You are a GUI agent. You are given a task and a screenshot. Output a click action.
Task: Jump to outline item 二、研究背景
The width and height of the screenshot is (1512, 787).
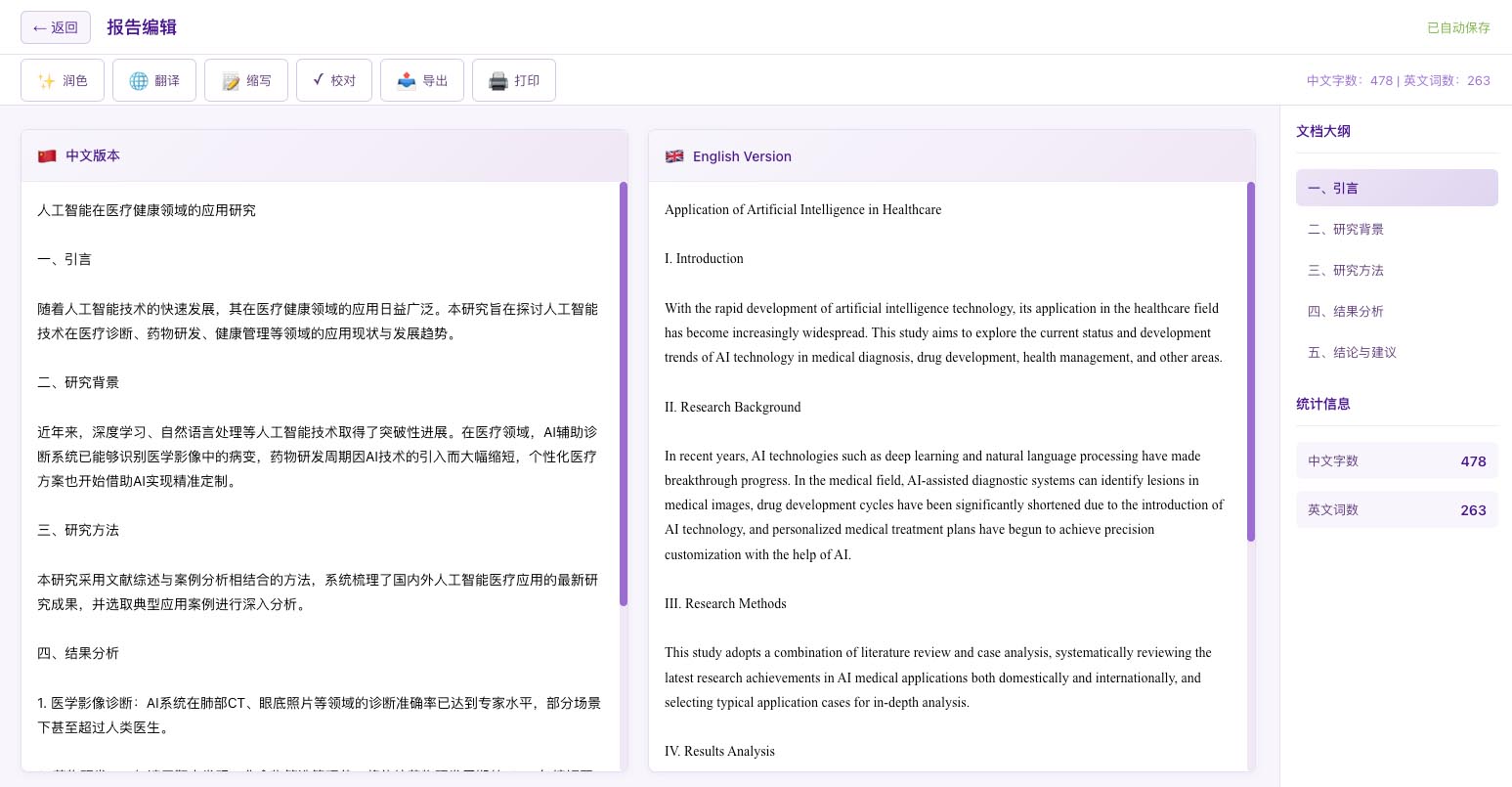[1397, 229]
